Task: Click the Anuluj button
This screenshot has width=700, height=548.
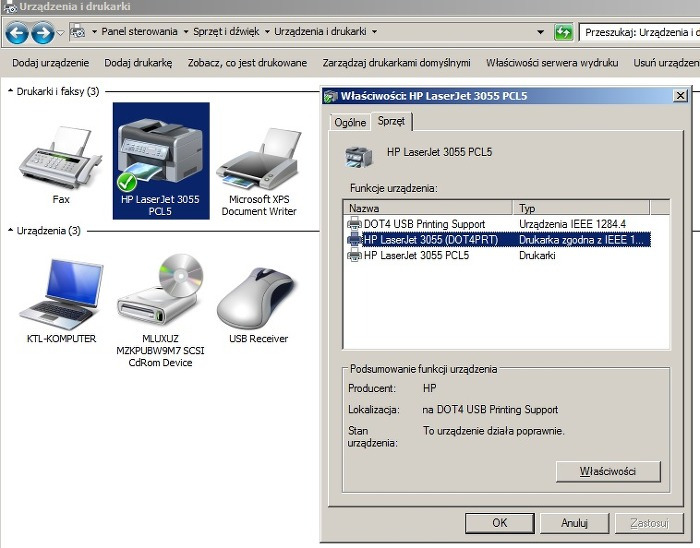Action: coord(574,523)
